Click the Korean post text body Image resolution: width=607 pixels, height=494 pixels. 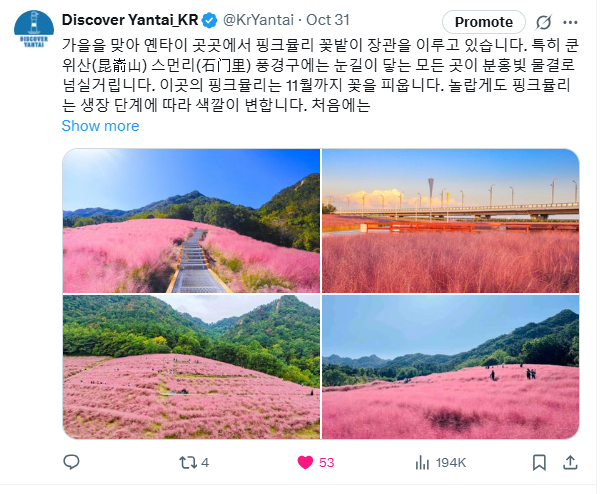[x=320, y=75]
